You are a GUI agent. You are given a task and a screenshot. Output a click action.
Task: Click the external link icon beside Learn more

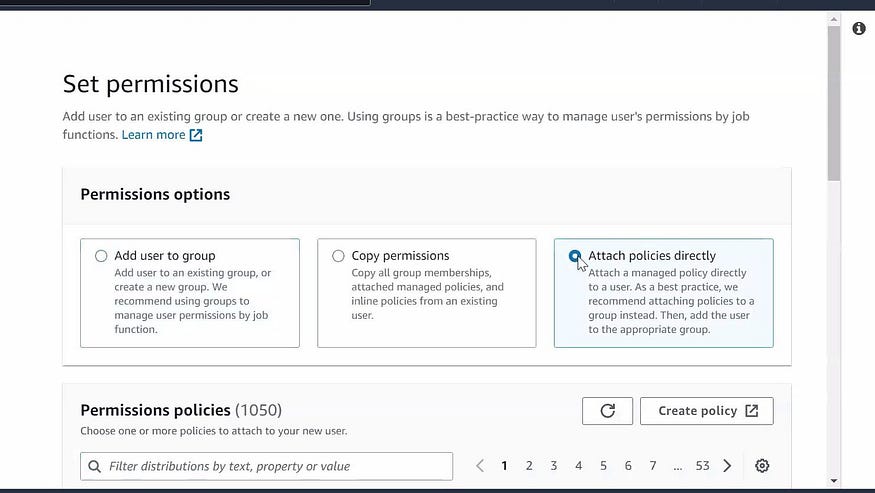(x=196, y=135)
